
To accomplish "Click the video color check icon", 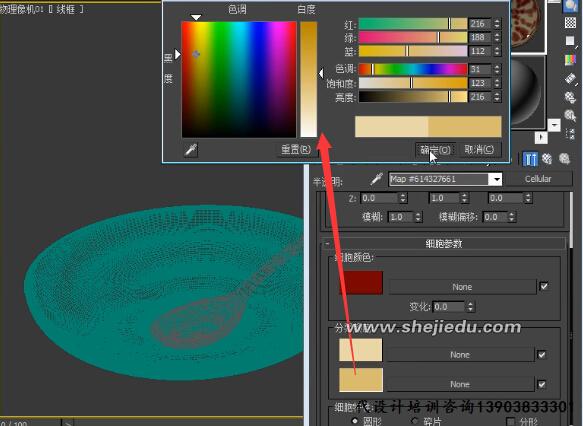I will (570, 59).
